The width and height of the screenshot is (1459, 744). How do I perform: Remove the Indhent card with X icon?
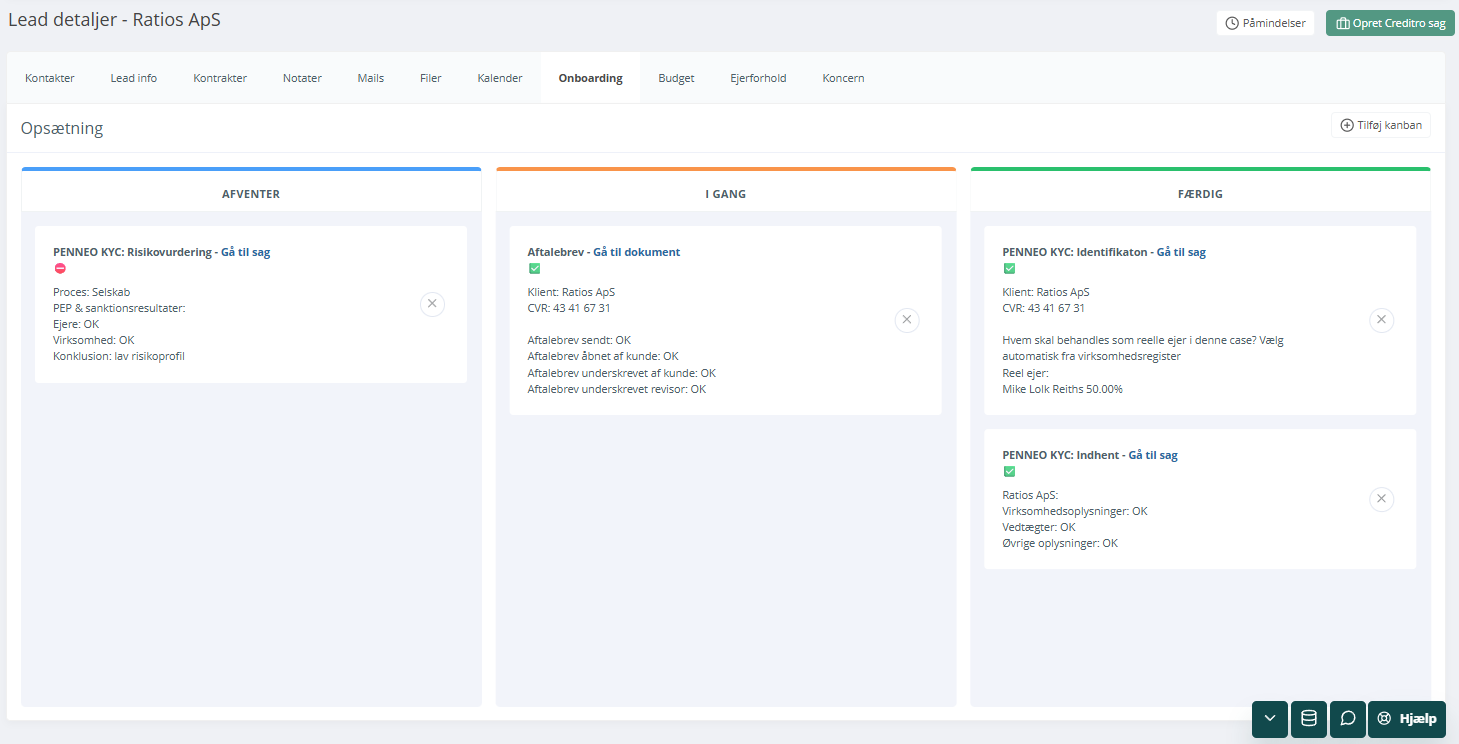(x=1381, y=499)
